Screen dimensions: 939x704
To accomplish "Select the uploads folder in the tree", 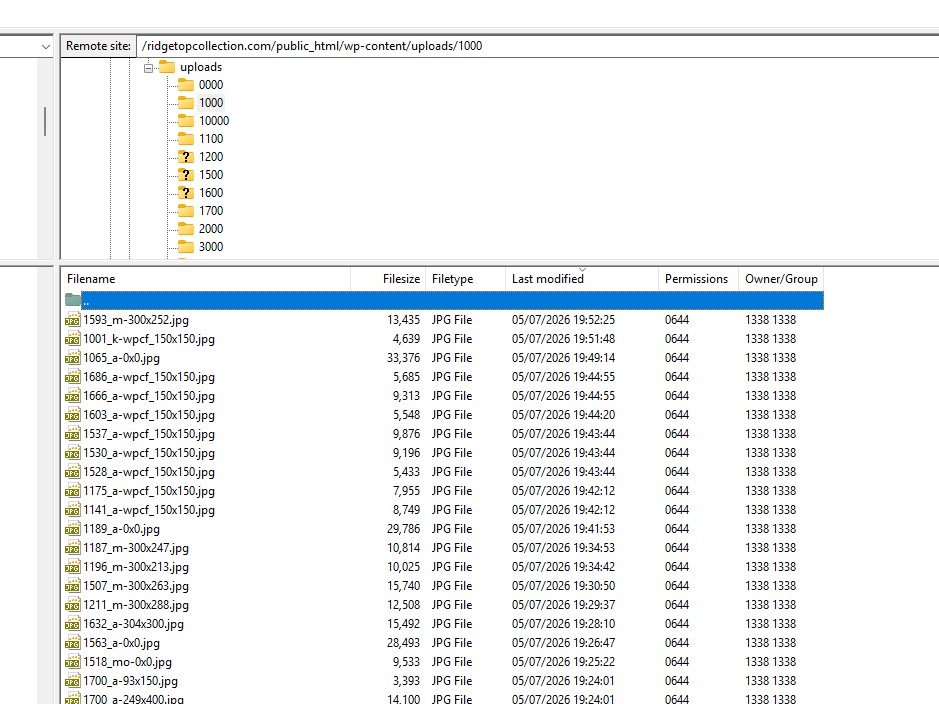I will (201, 67).
